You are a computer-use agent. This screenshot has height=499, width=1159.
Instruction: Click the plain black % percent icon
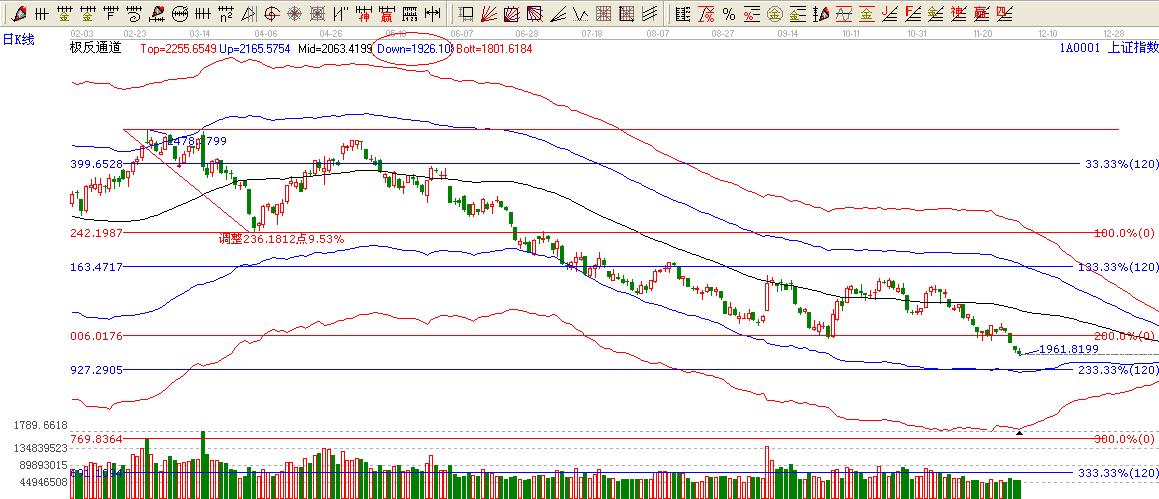coord(728,14)
